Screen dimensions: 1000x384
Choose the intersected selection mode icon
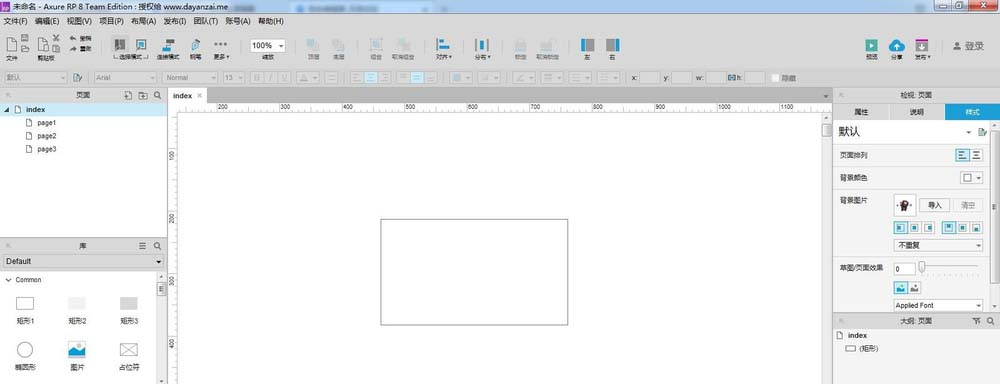pos(120,44)
